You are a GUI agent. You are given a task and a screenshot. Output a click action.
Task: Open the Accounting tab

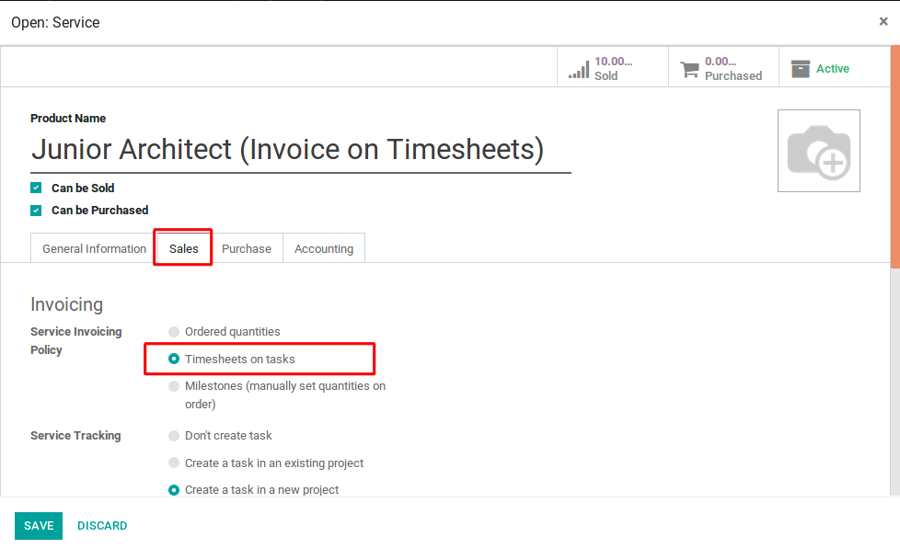tap(324, 248)
